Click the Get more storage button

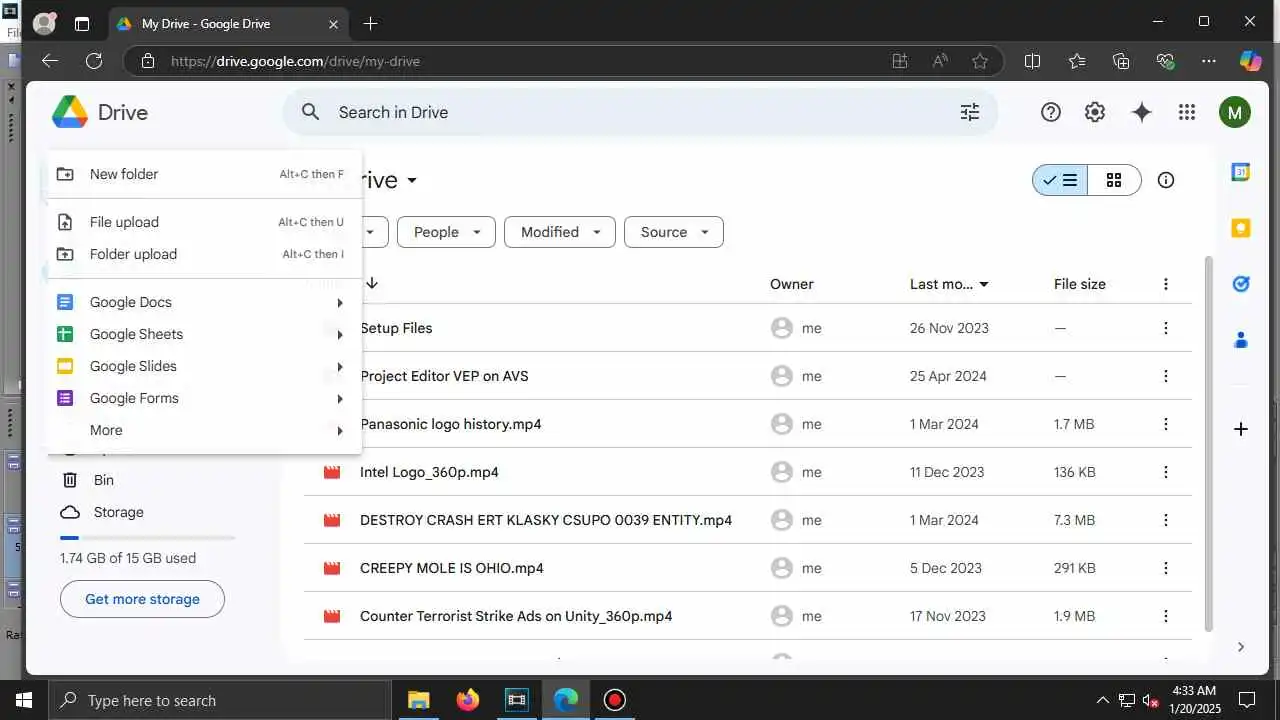(142, 599)
